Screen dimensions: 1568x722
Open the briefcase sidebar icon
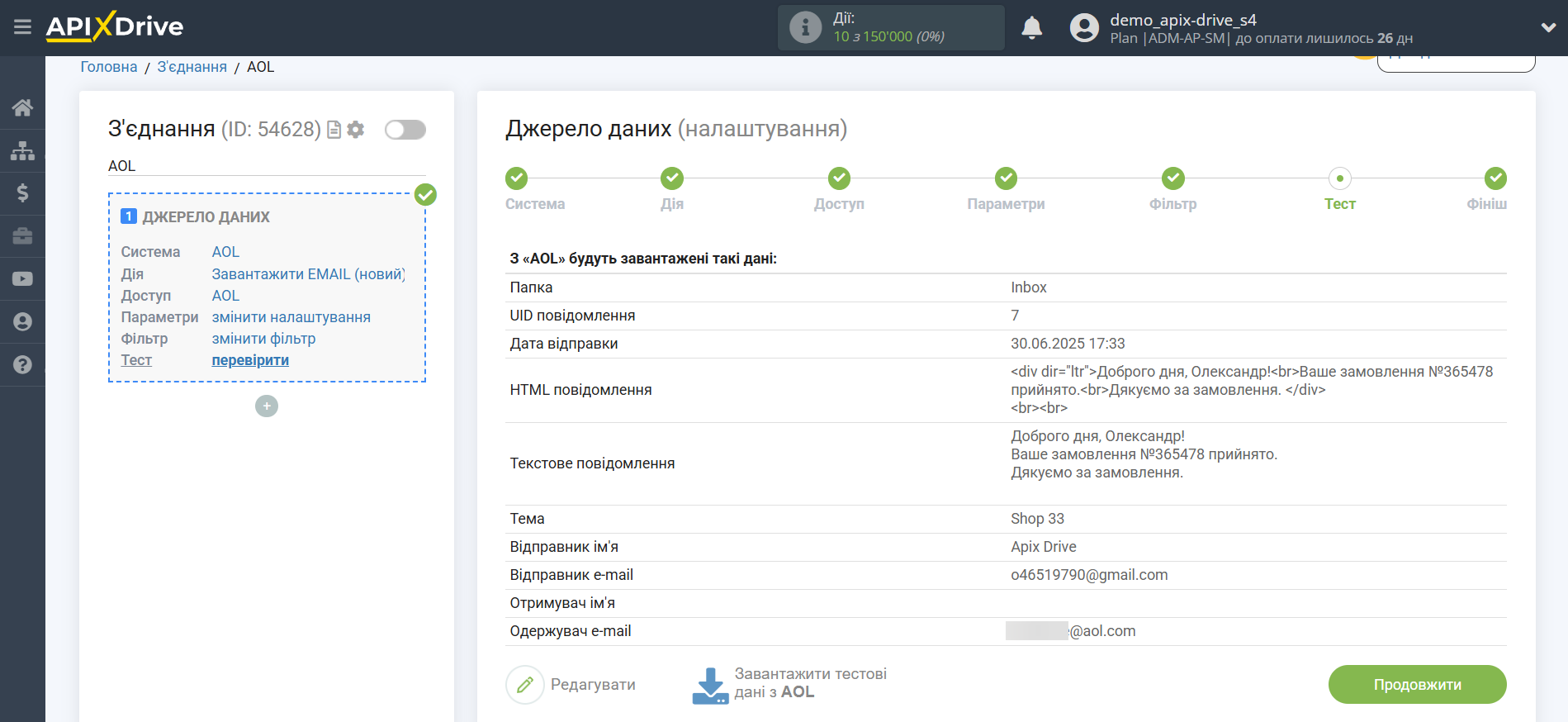click(x=22, y=236)
